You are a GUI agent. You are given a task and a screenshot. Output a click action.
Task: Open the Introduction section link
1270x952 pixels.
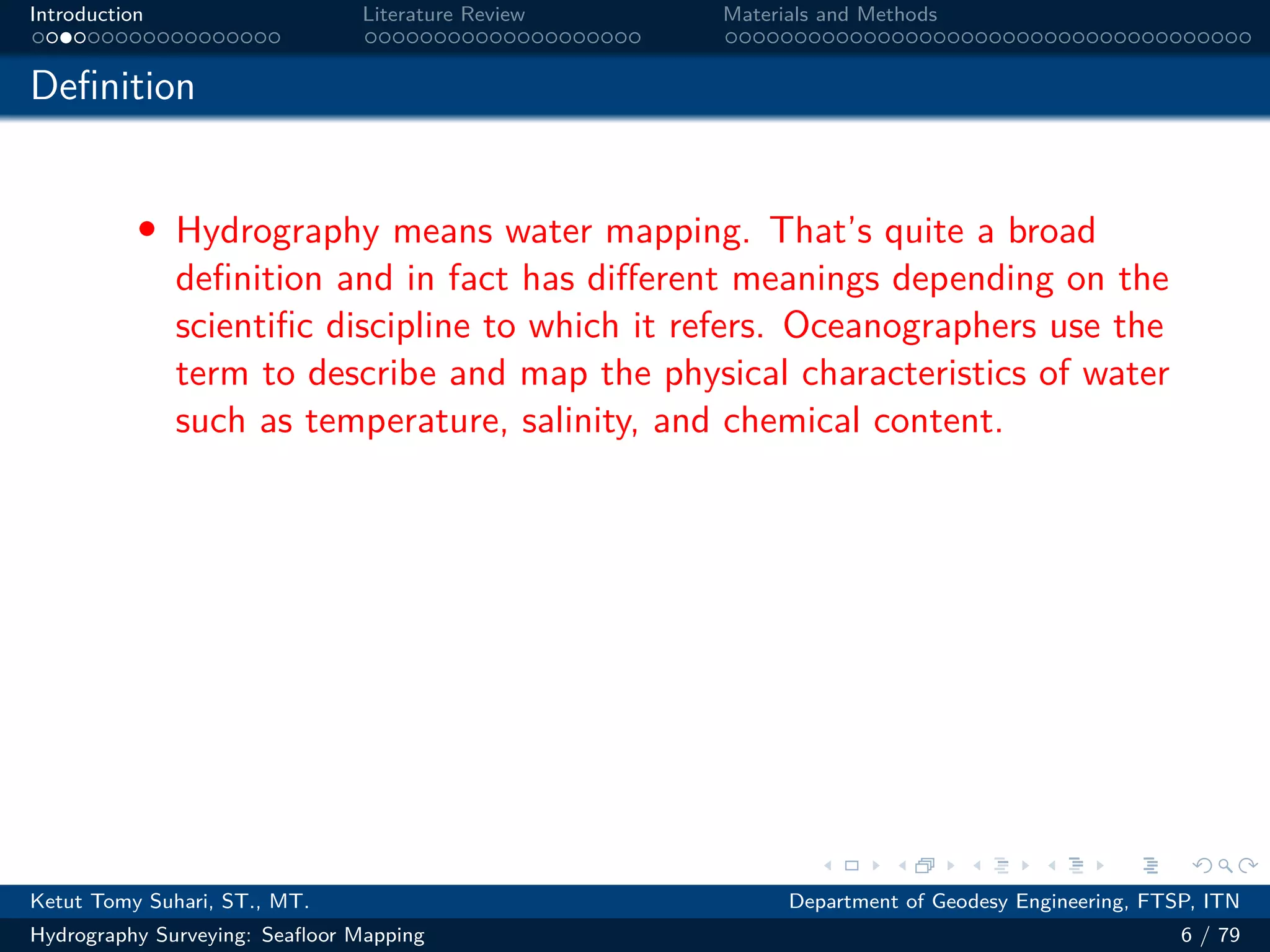point(87,14)
